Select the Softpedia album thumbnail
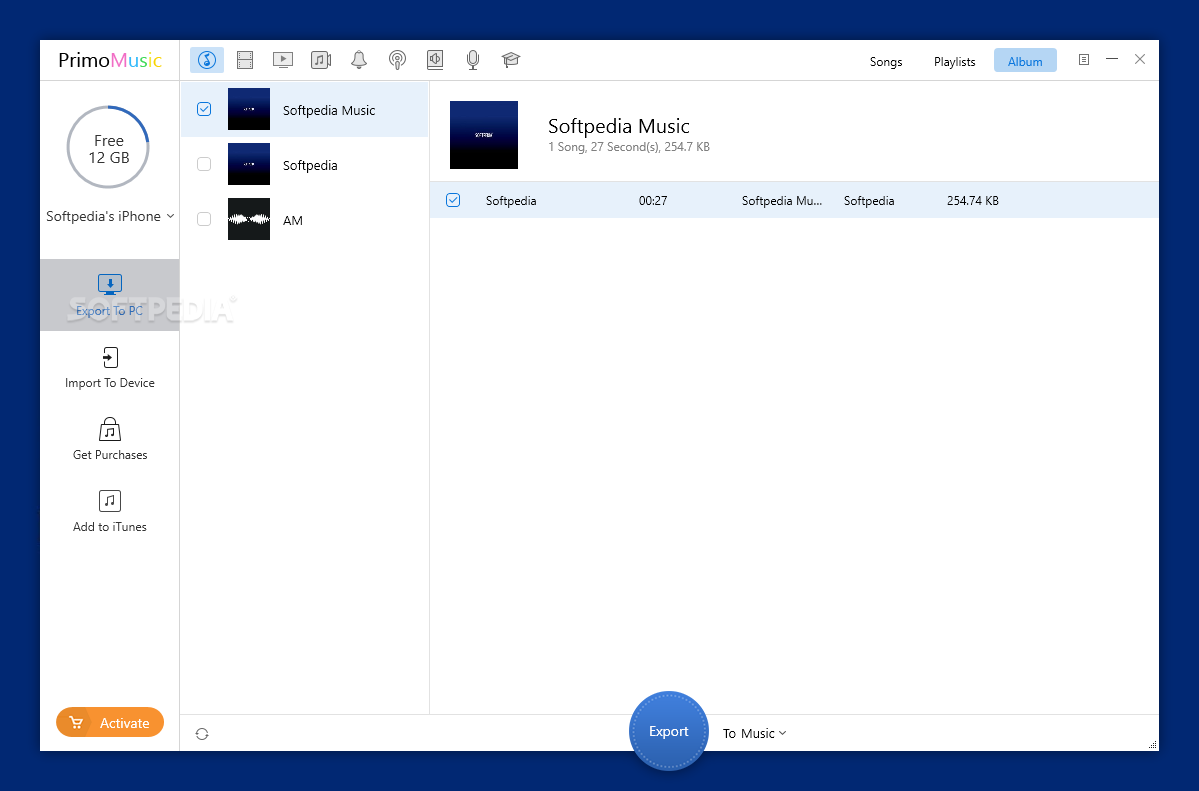The height and width of the screenshot is (791, 1199). (x=249, y=164)
